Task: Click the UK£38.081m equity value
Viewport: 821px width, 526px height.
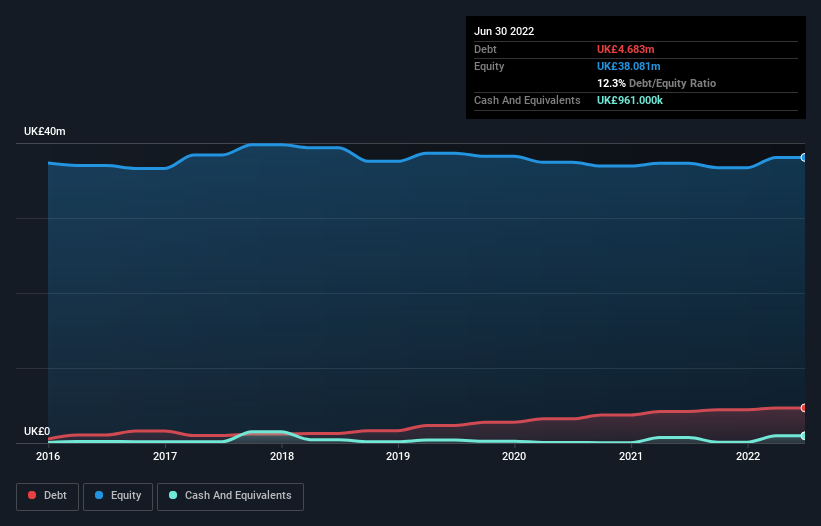Action: (x=629, y=66)
